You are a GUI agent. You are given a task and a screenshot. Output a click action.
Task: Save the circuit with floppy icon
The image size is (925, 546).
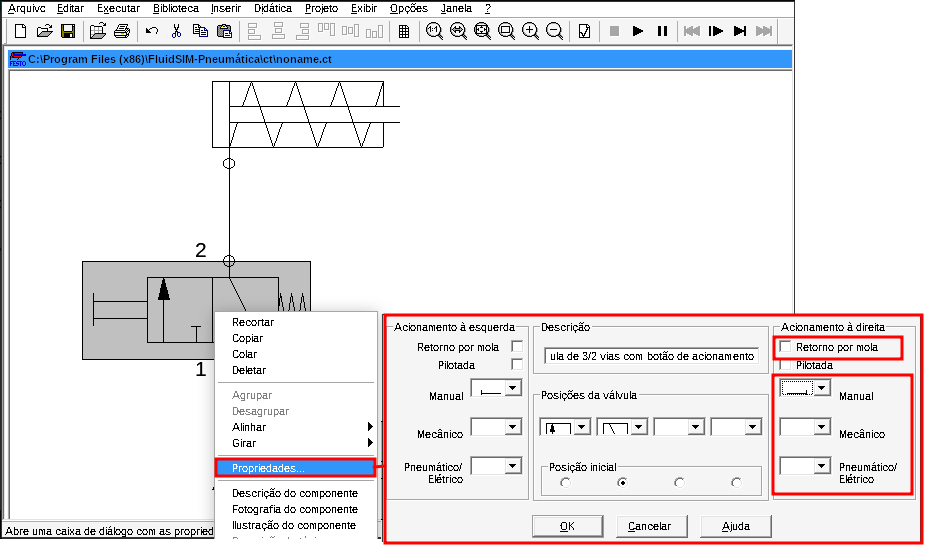68,31
